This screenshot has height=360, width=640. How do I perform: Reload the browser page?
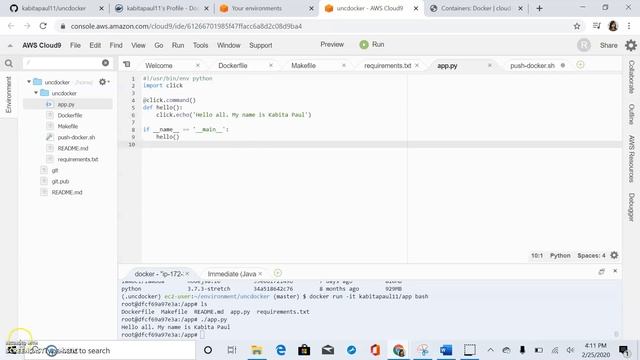click(43, 26)
